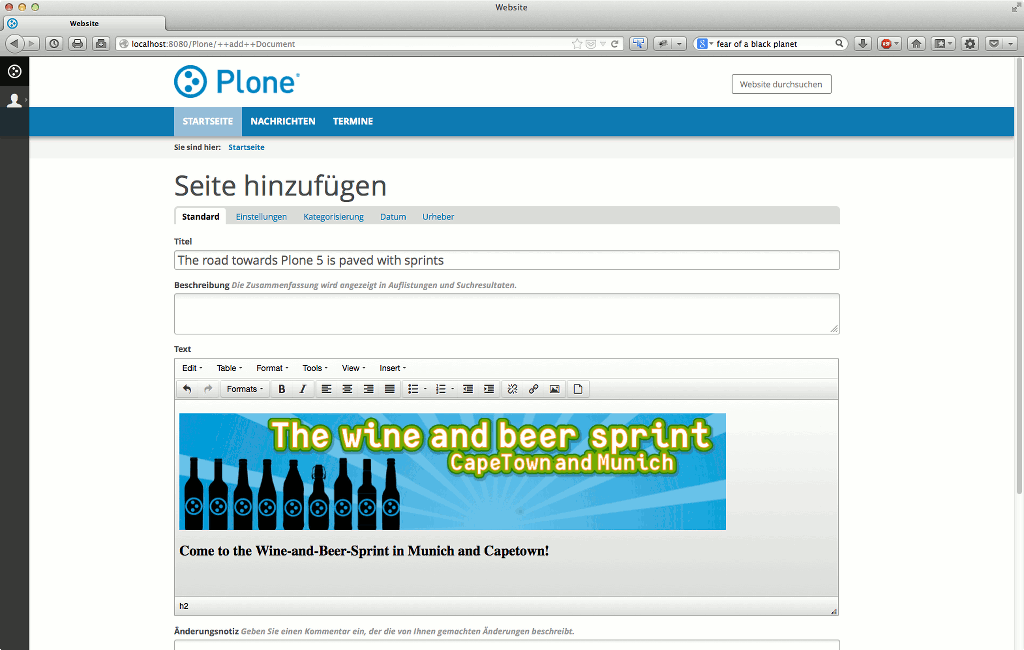Open the URL history dropdown arrow
The width and height of the screenshot is (1024, 650).
pos(603,44)
